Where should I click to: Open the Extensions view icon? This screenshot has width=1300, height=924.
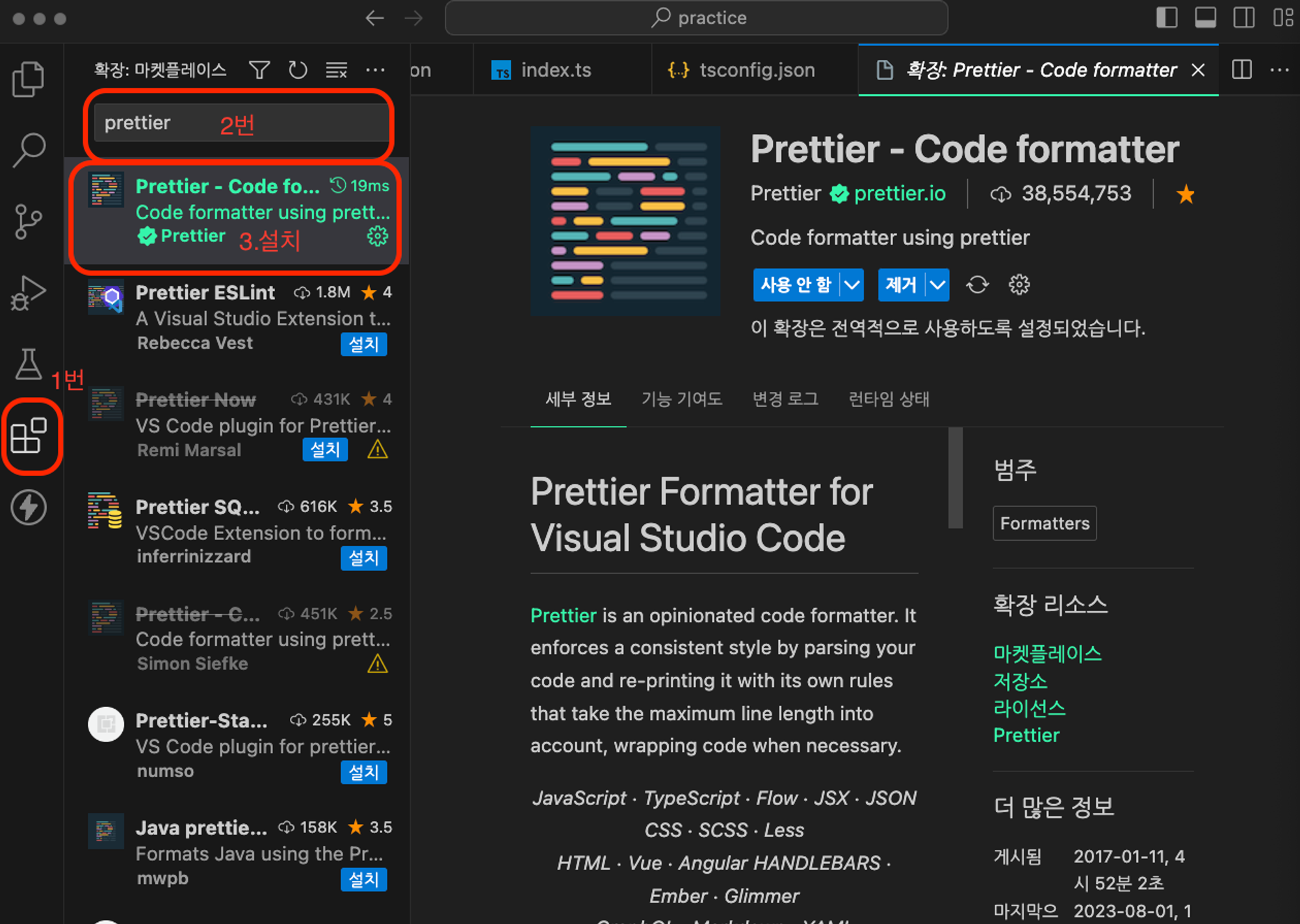point(29,435)
